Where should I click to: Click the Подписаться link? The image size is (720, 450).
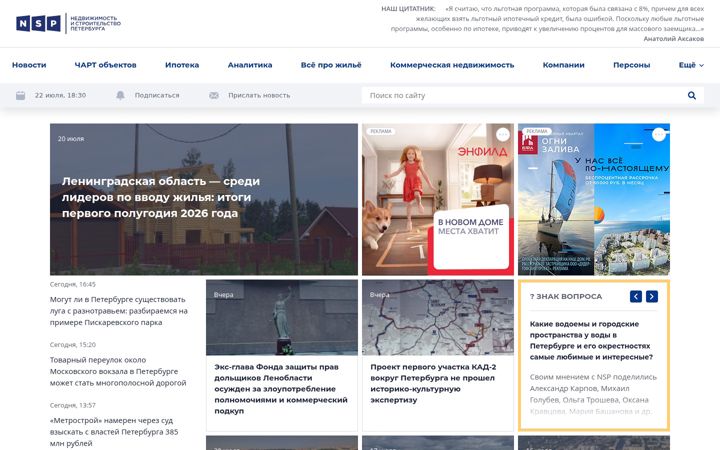click(x=157, y=96)
